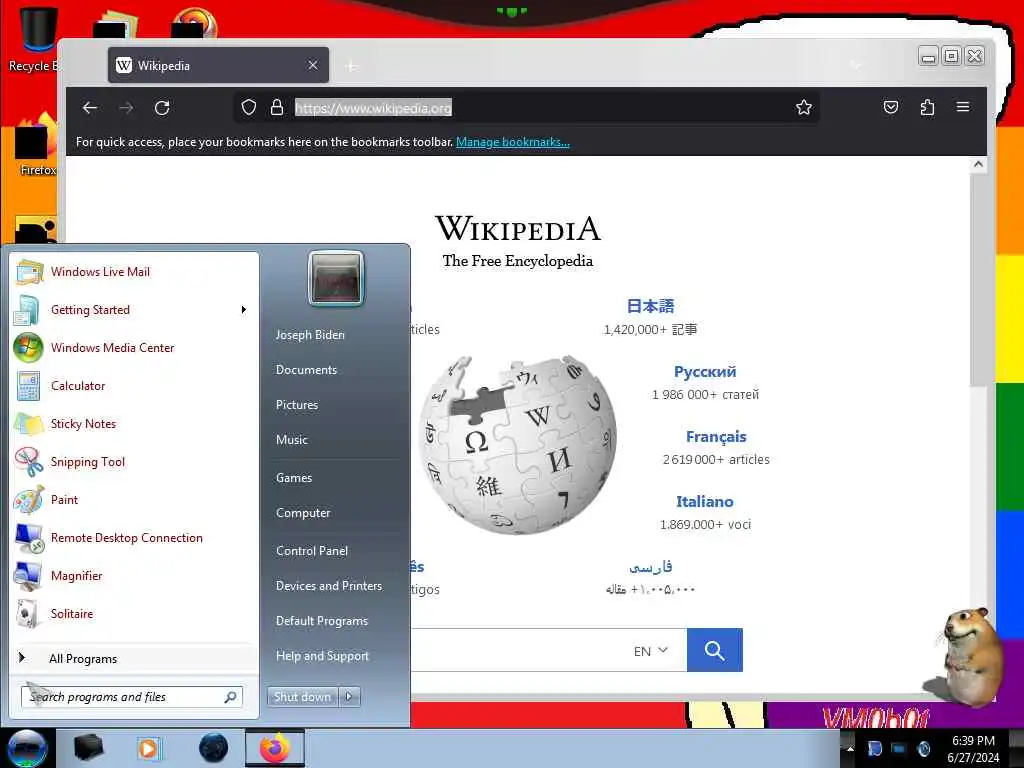Launch Sticky Notes icon in Start menu
Image resolution: width=1024 pixels, height=768 pixels.
tap(29, 424)
